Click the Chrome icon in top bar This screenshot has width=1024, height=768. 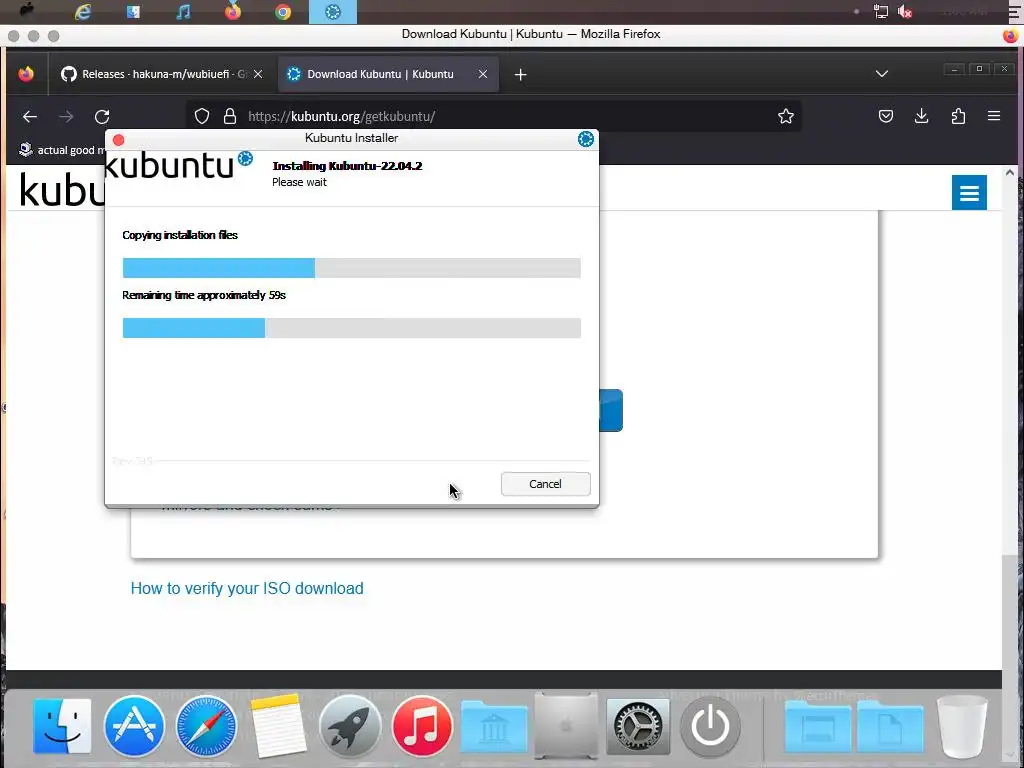coord(283,12)
